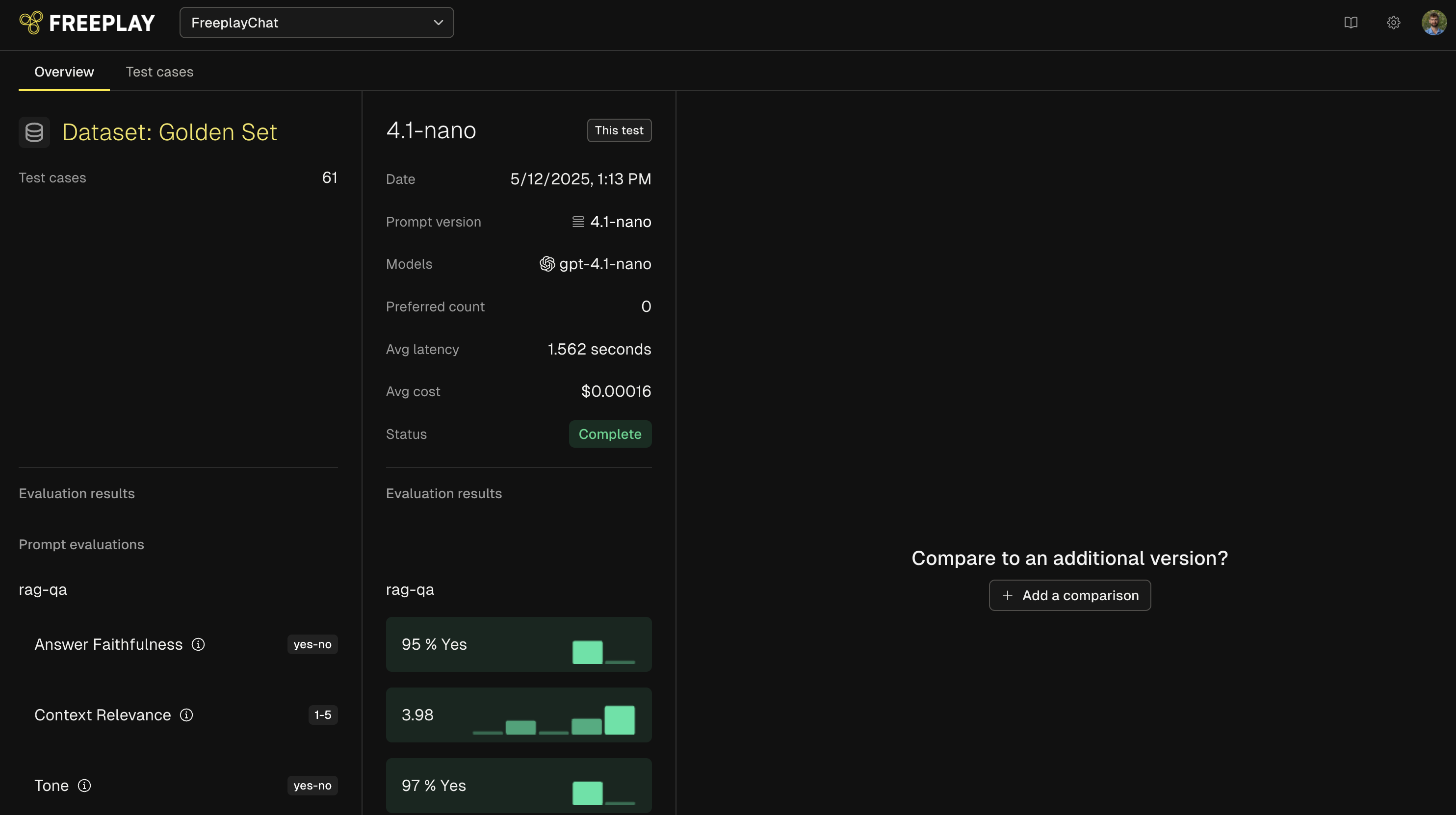The width and height of the screenshot is (1456, 815).
Task: Open the FreeplayChat project dropdown
Action: (x=316, y=23)
